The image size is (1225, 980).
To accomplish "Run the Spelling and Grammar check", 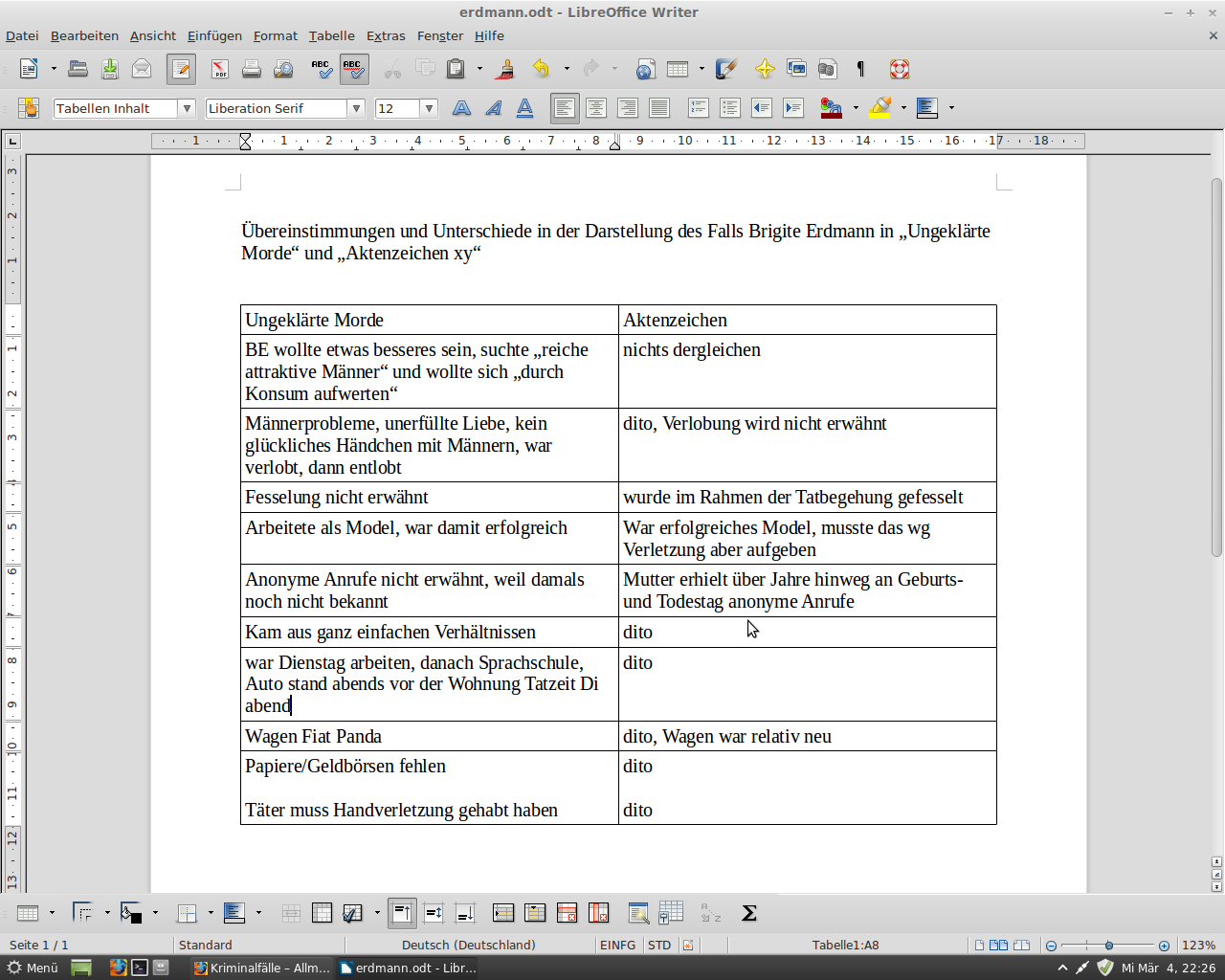I will tap(322, 69).
